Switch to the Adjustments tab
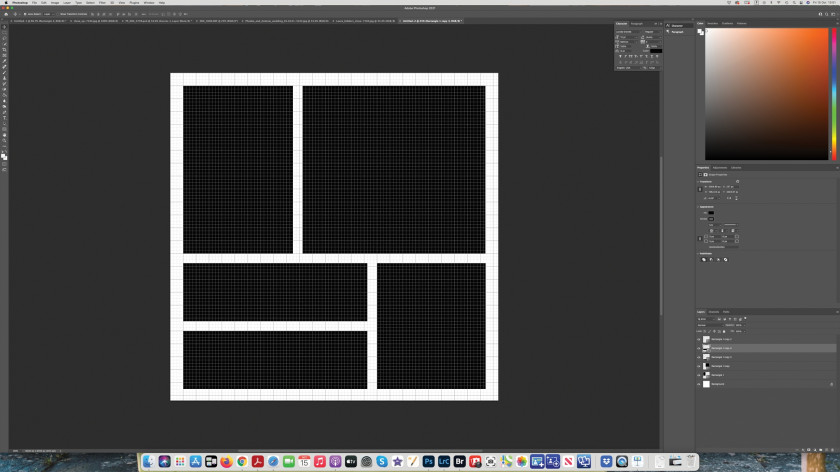Image resolution: width=840 pixels, height=472 pixels. 719,168
